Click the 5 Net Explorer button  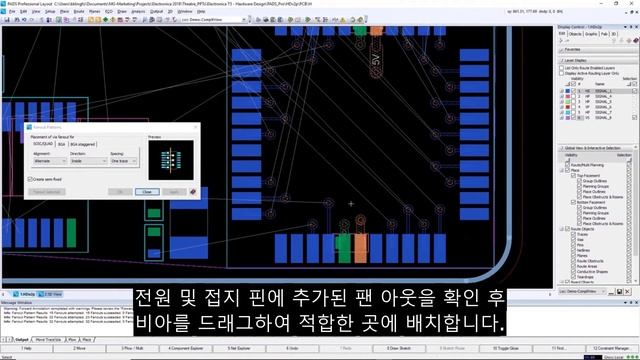(x=239, y=349)
